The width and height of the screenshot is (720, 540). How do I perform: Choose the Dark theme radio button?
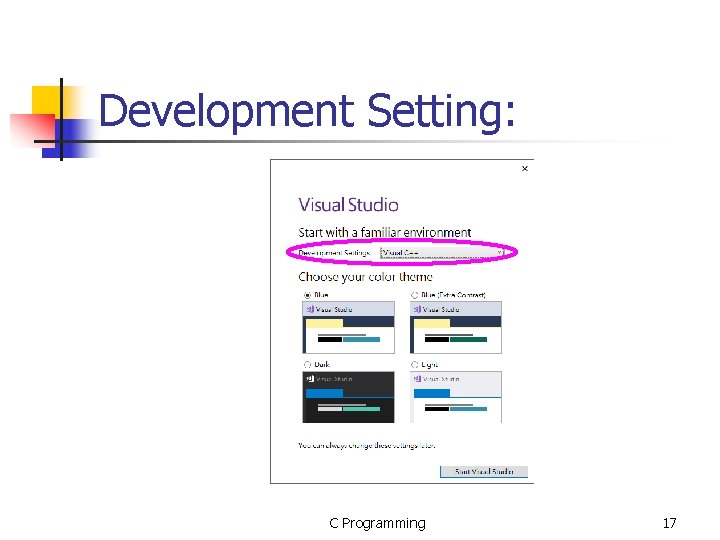307,365
